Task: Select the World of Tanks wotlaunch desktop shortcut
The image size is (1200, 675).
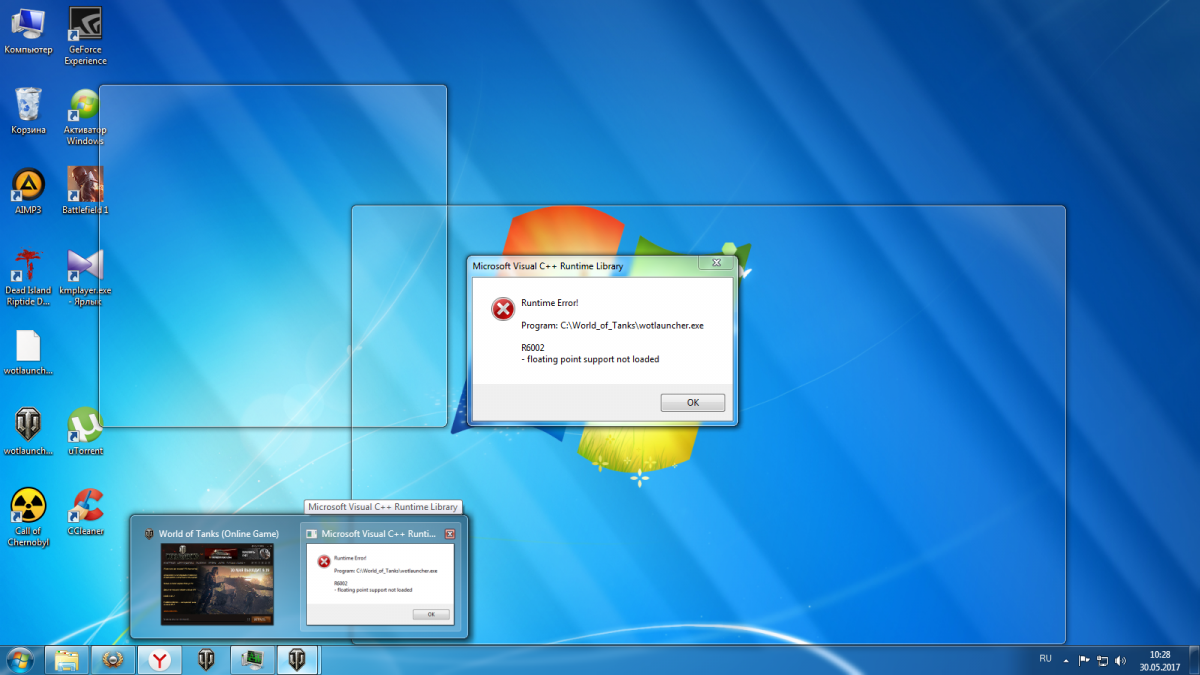Action: click(x=28, y=431)
